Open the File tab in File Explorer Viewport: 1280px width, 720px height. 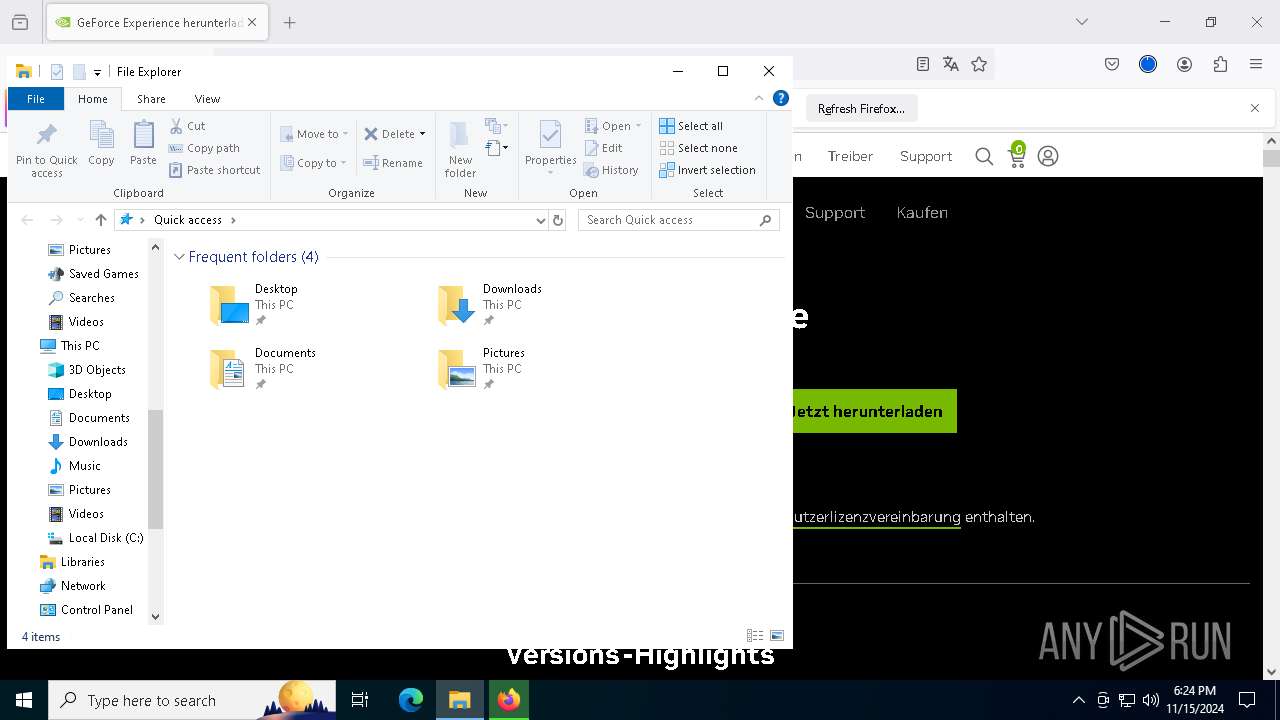coord(36,99)
